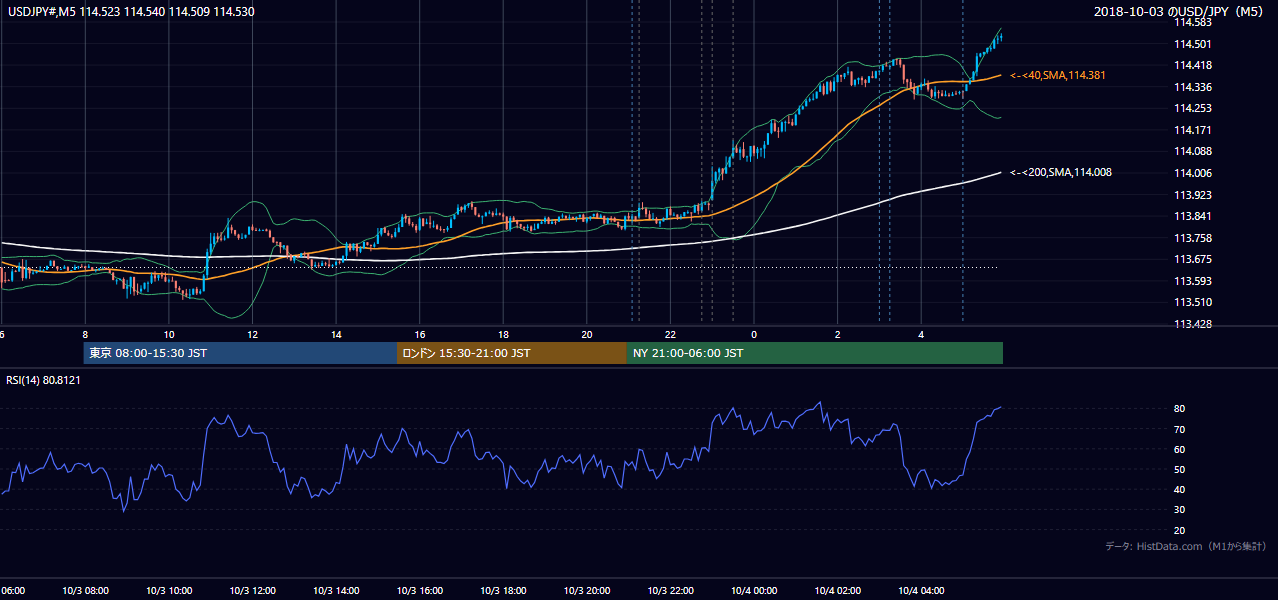Click hour label 8 on chart time axis
The image size is (1278, 600).
pyautogui.click(x=85, y=334)
